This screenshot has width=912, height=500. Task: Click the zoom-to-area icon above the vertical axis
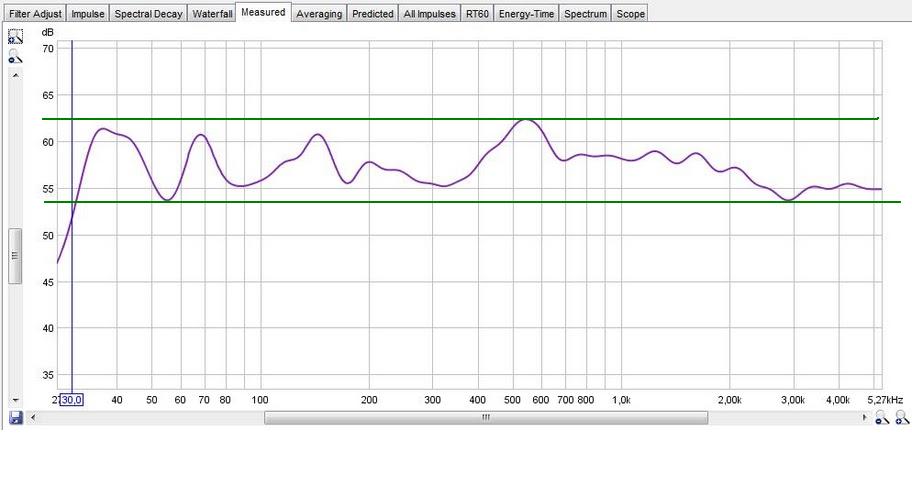click(15, 37)
